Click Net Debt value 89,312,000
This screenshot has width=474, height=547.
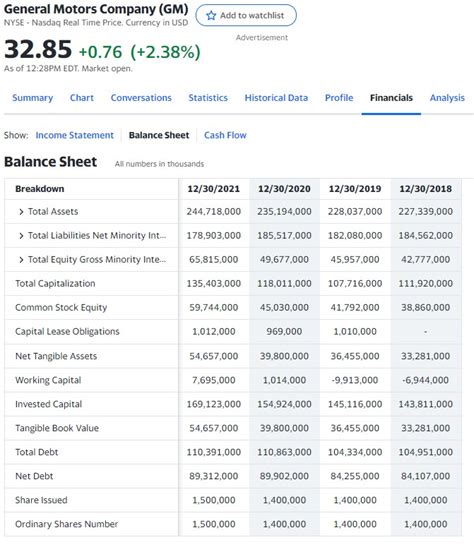[x=214, y=476]
